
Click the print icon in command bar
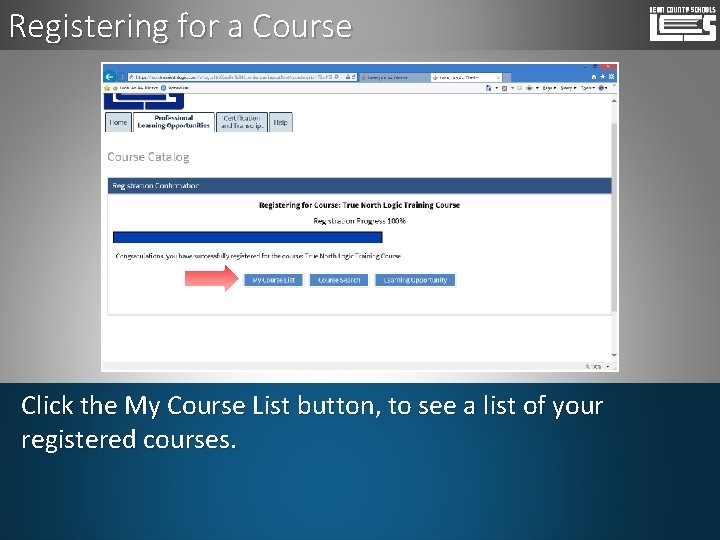pos(529,88)
